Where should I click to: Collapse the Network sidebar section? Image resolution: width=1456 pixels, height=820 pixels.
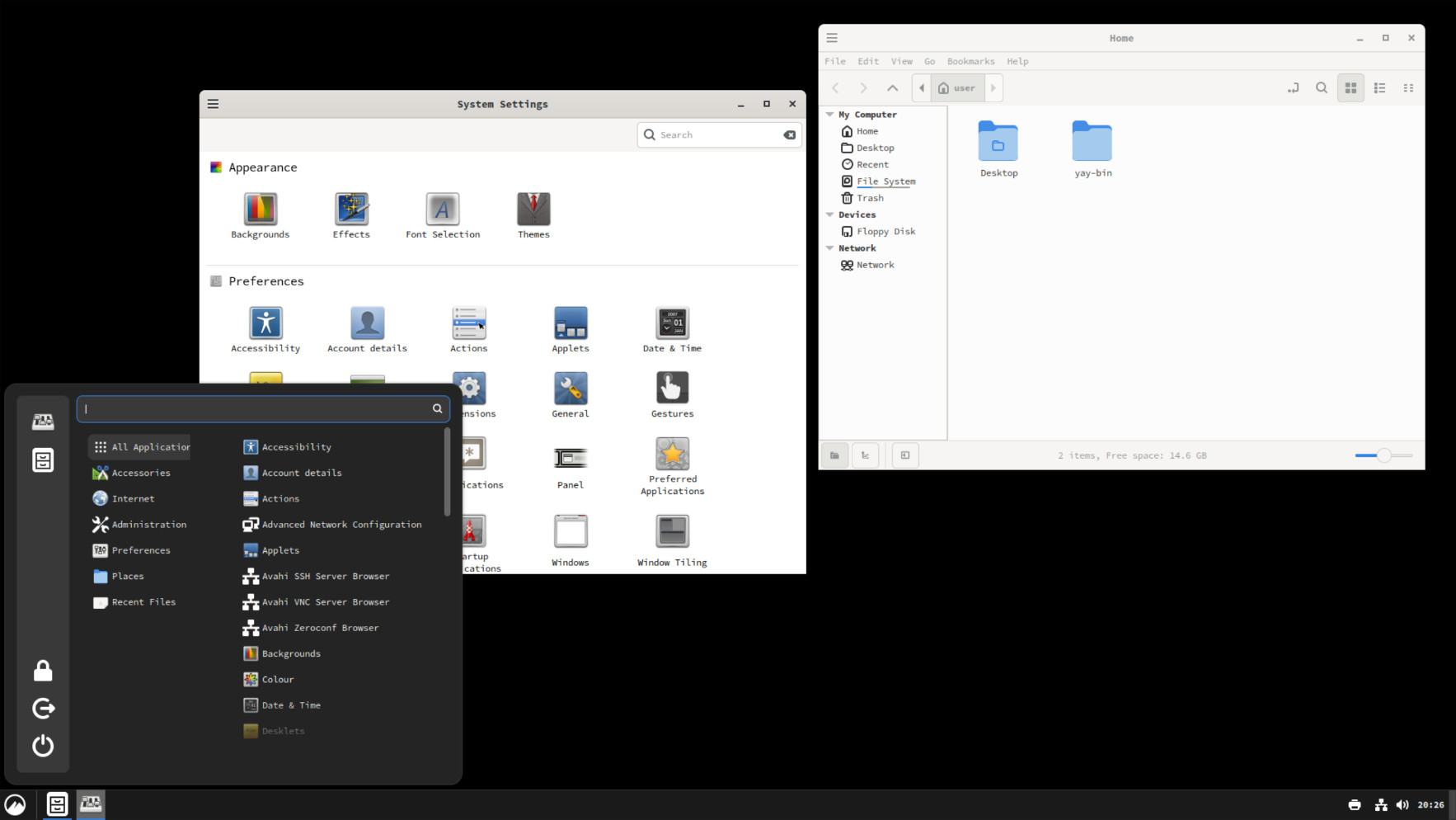coord(830,248)
